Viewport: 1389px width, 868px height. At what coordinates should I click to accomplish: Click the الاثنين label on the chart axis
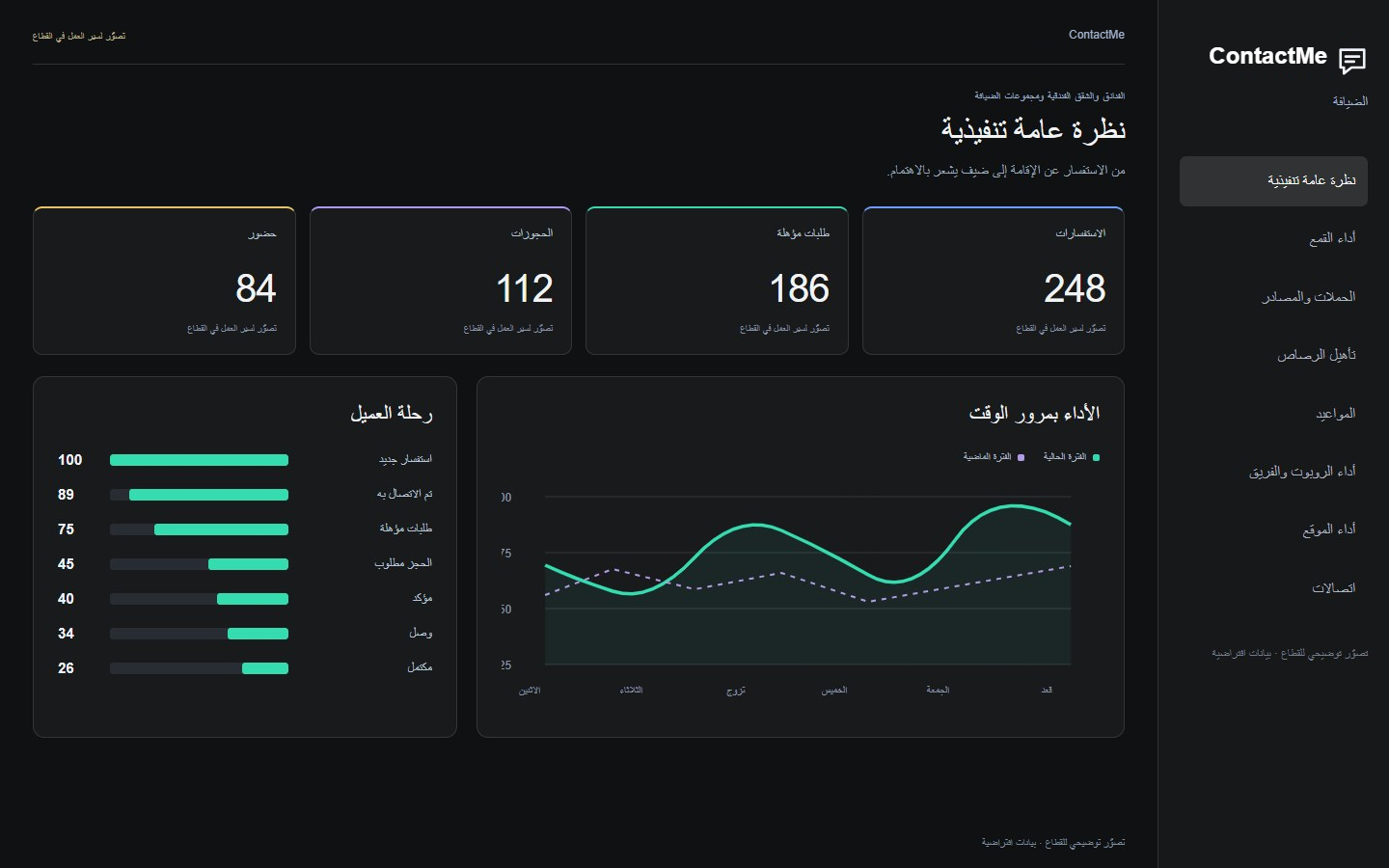[530, 691]
